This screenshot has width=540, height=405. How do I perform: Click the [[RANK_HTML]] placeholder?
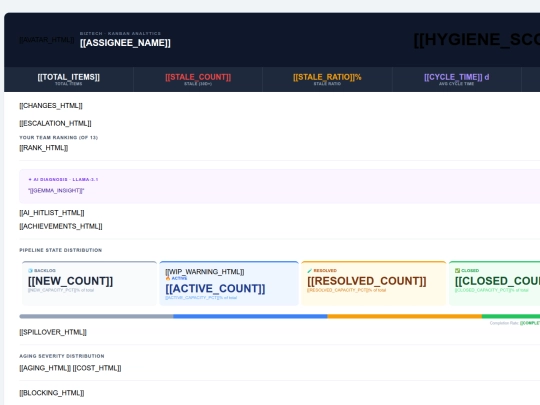coord(44,148)
